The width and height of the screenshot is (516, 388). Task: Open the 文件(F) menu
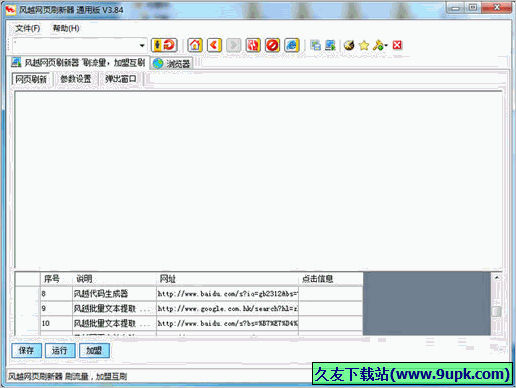pos(27,28)
